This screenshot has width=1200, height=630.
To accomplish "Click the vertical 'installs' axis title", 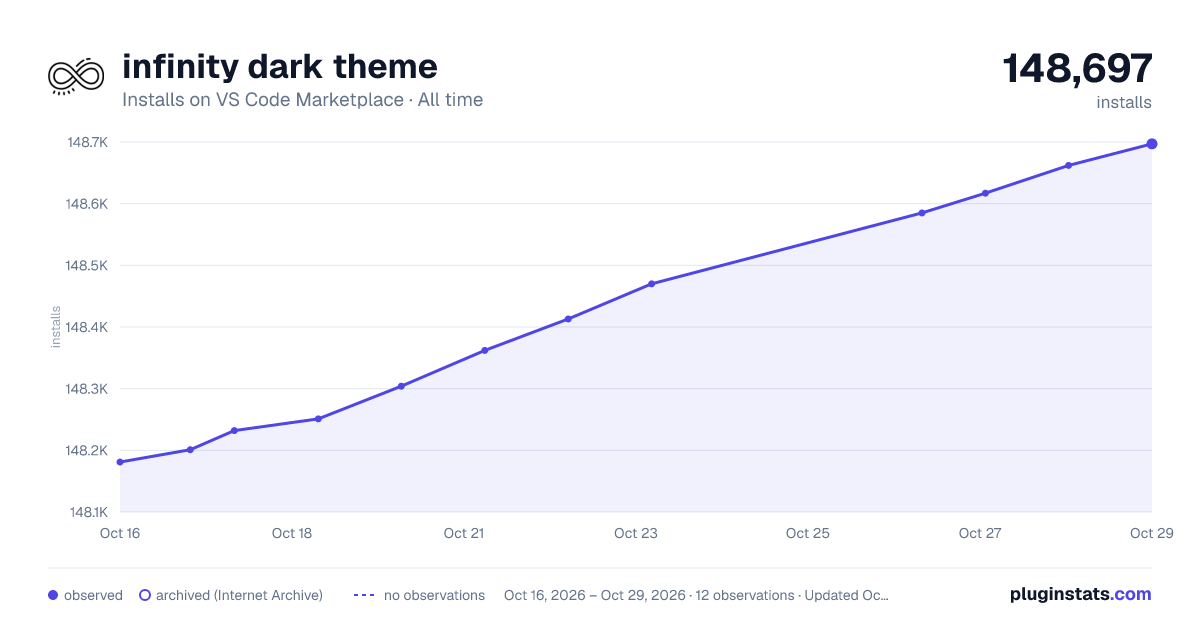I will (56, 327).
